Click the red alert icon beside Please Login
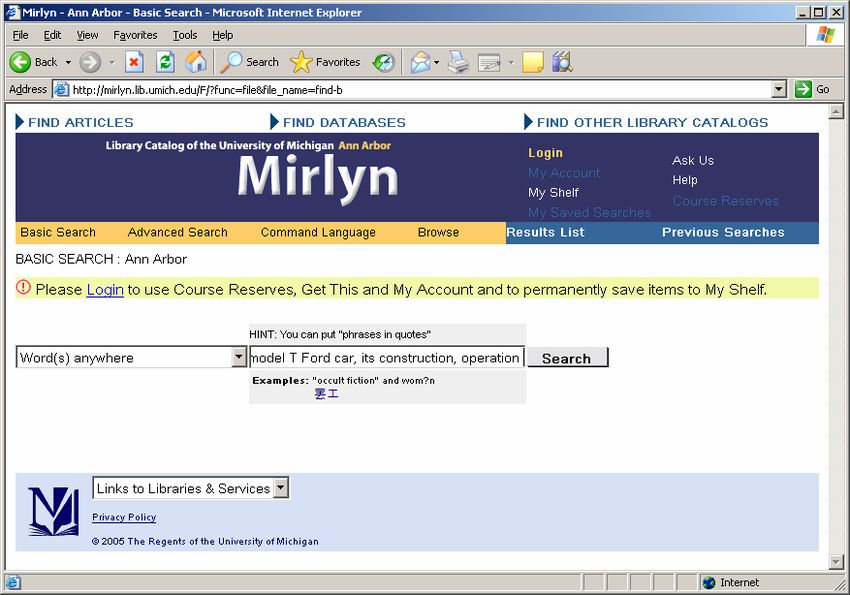This screenshot has width=850, height=595. pyautogui.click(x=23, y=287)
